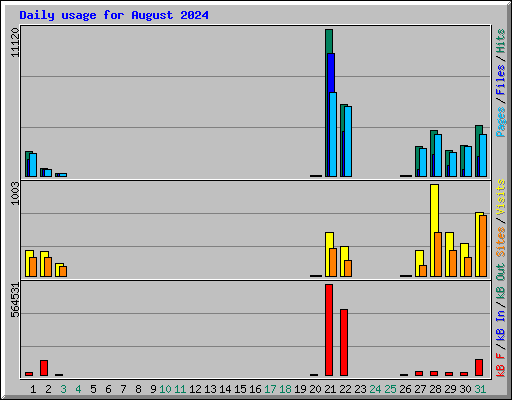The width and height of the screenshot is (512, 400).
Task: Click the x-axis day label 1
Action: click(x=33, y=389)
